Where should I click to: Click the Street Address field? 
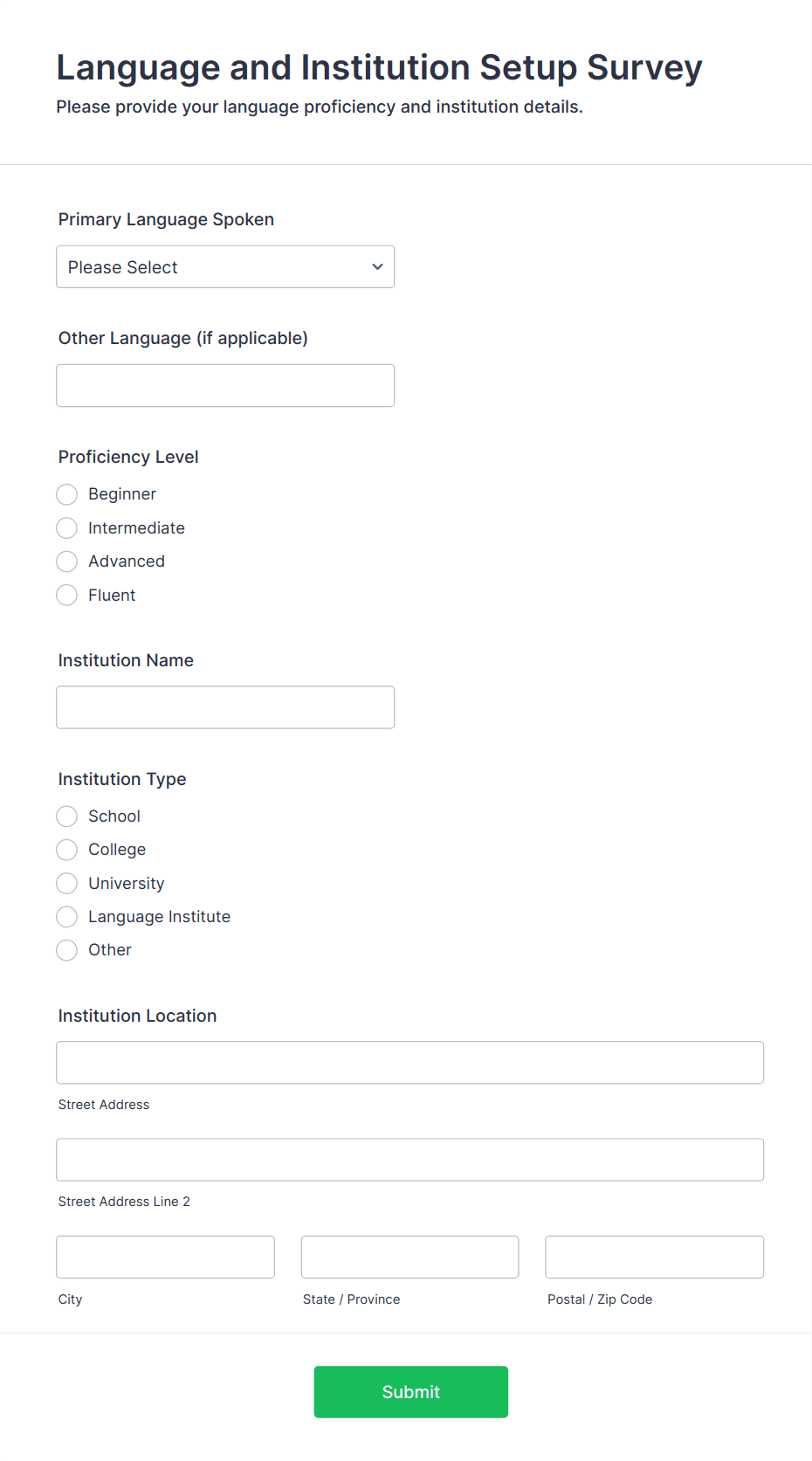409,1063
